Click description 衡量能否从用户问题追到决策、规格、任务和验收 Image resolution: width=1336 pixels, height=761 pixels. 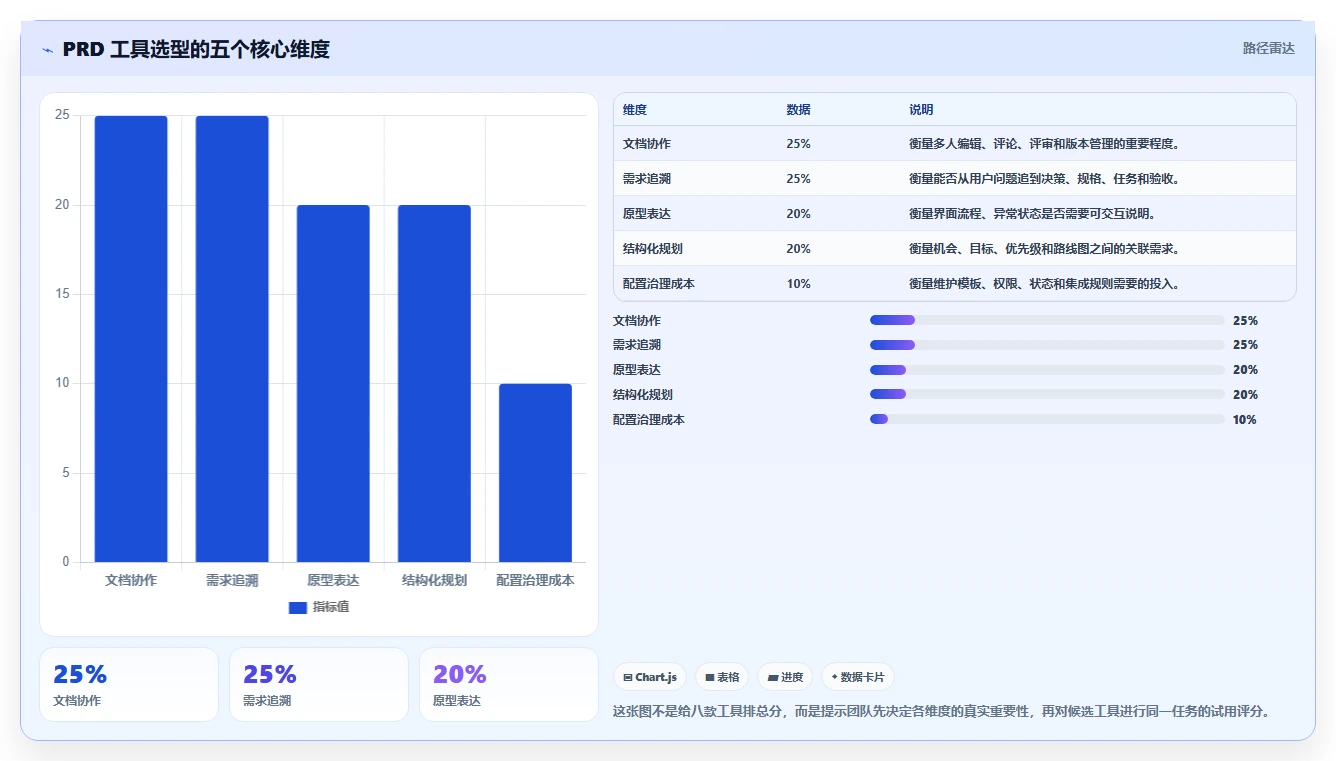pos(1044,179)
